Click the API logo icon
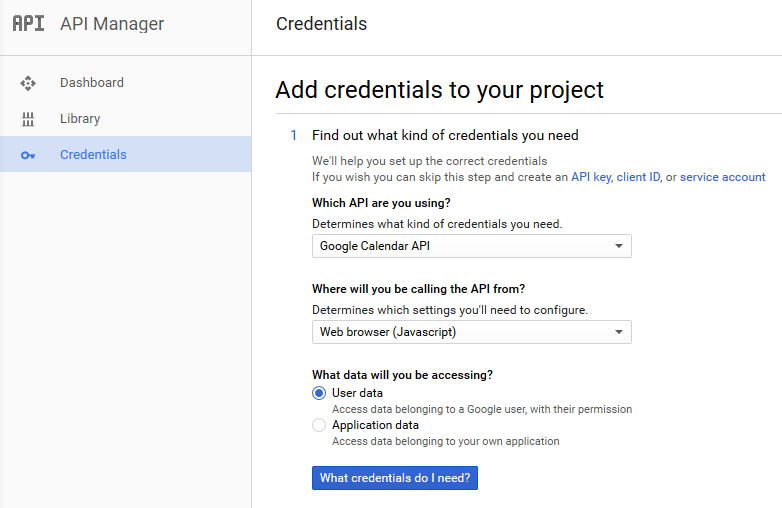782x508 pixels. pos(28,23)
